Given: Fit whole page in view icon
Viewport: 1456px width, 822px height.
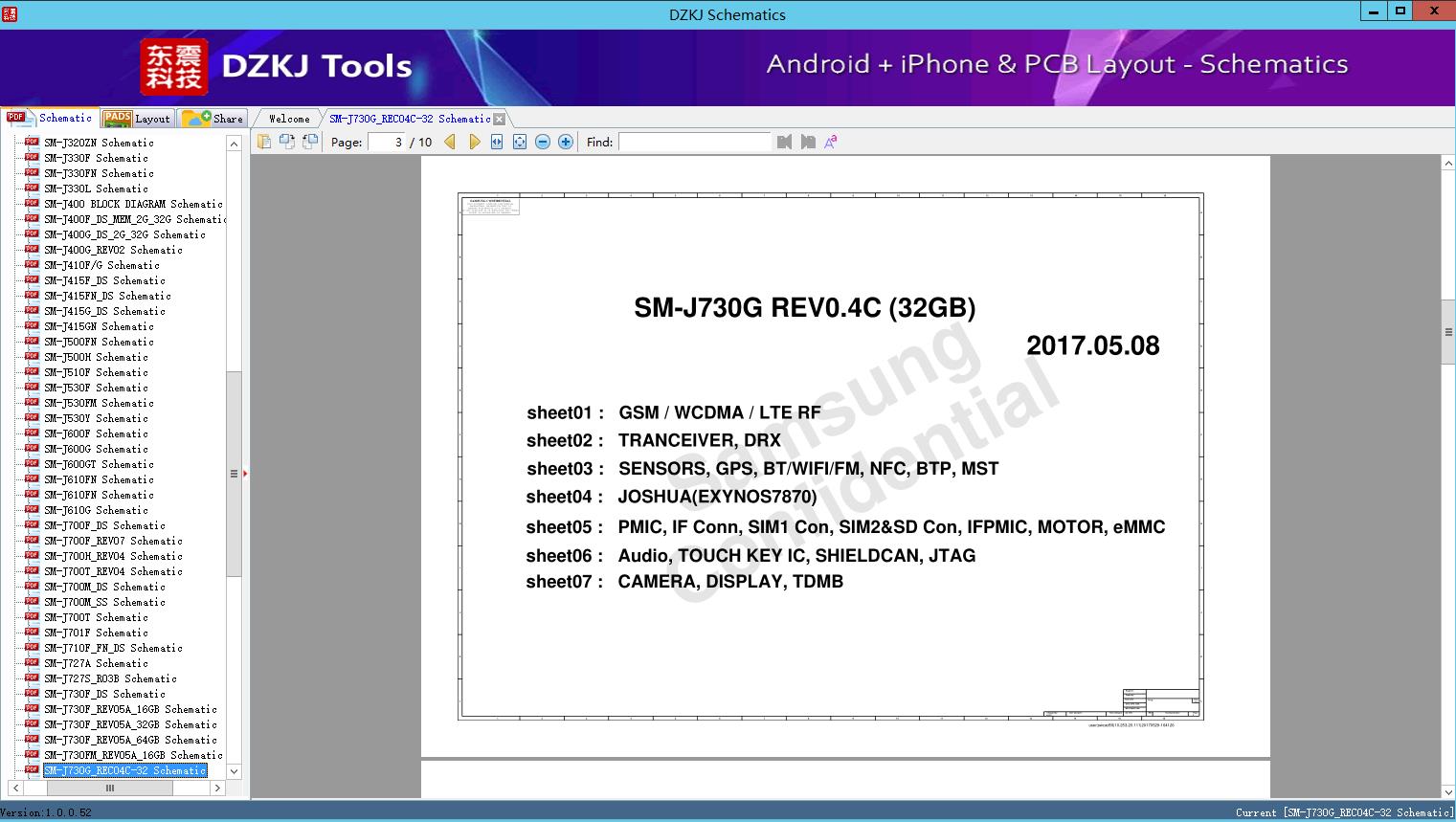Looking at the screenshot, I should point(520,142).
